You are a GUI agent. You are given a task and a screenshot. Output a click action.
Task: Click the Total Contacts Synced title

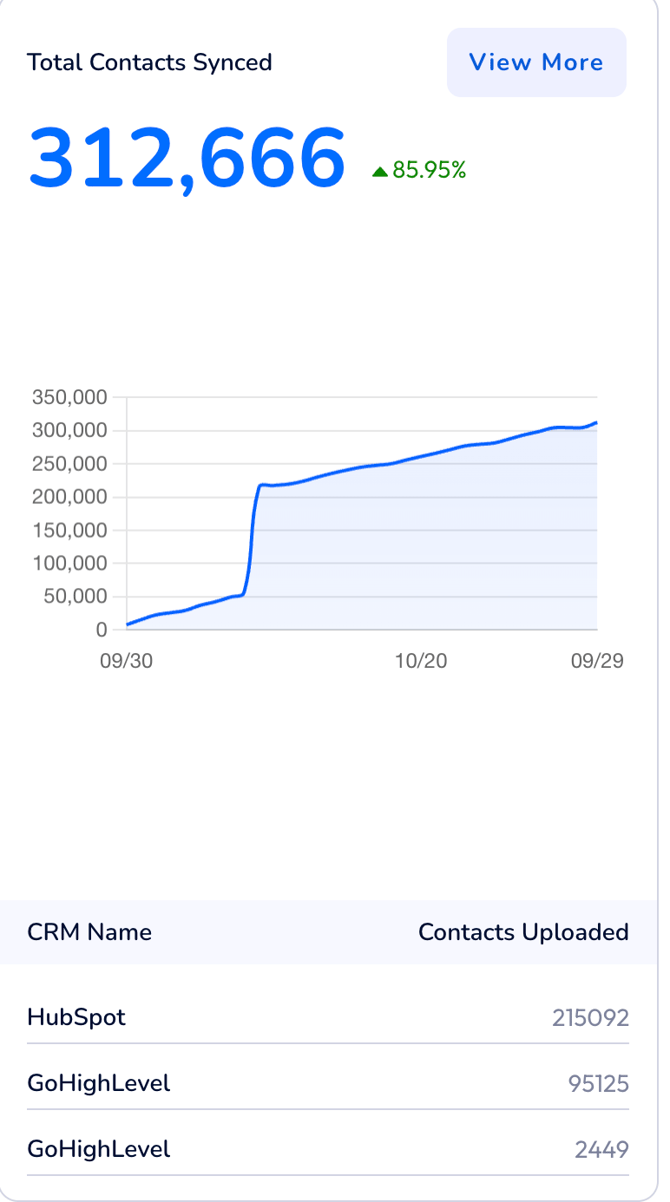[149, 62]
